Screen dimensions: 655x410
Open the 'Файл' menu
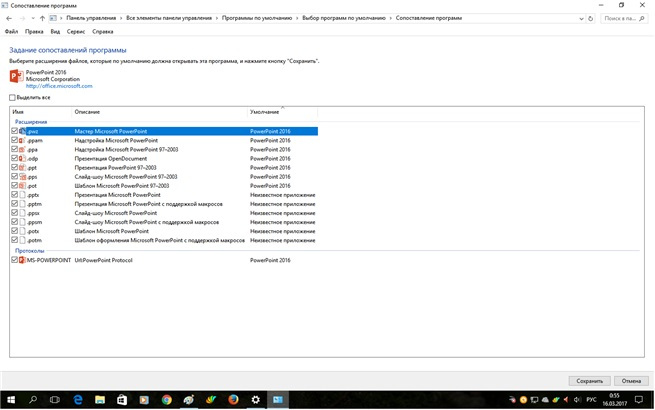click(x=11, y=32)
